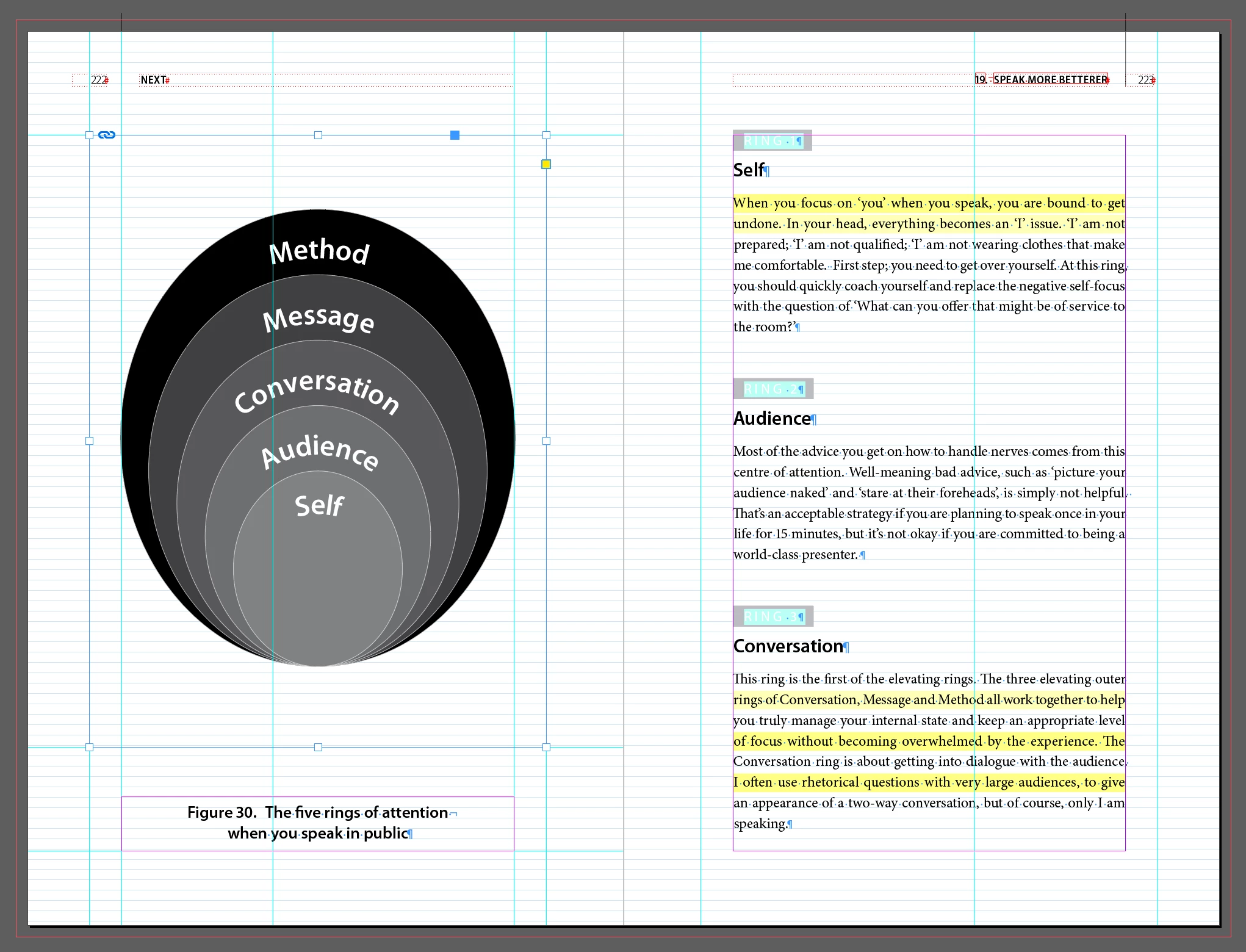Click the left-middle handle of the selected frame
Image resolution: width=1246 pixels, height=952 pixels.
point(90,441)
